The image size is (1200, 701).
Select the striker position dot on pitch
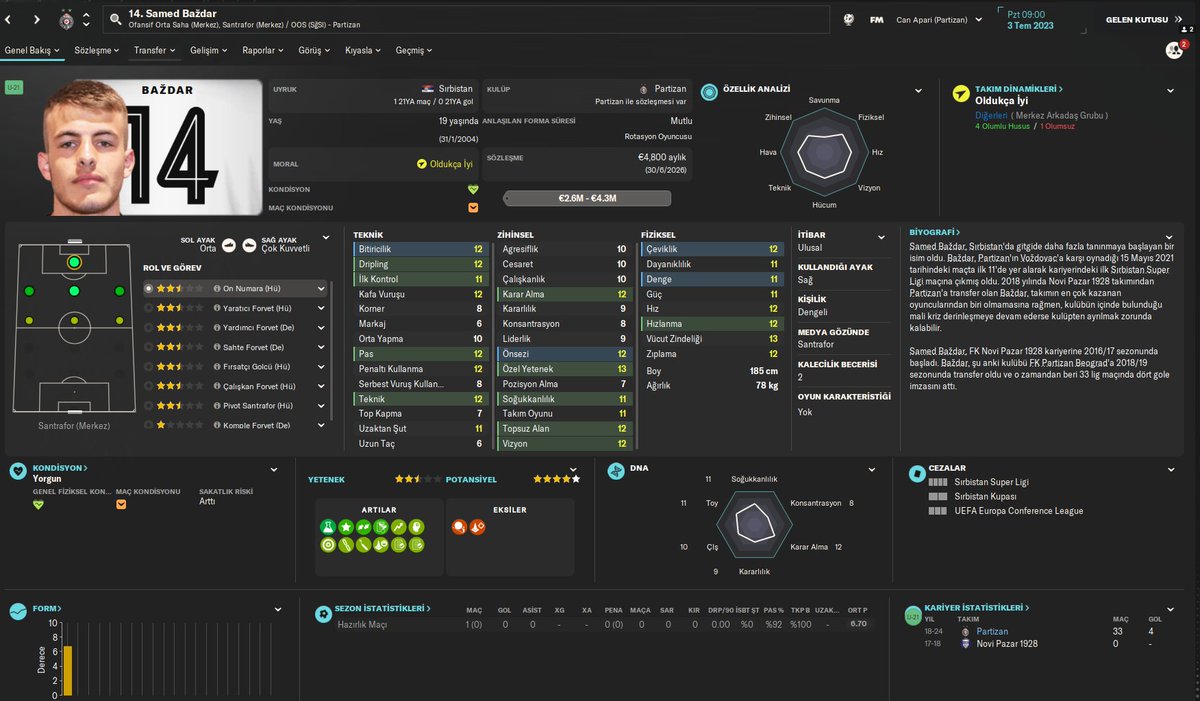click(74, 262)
